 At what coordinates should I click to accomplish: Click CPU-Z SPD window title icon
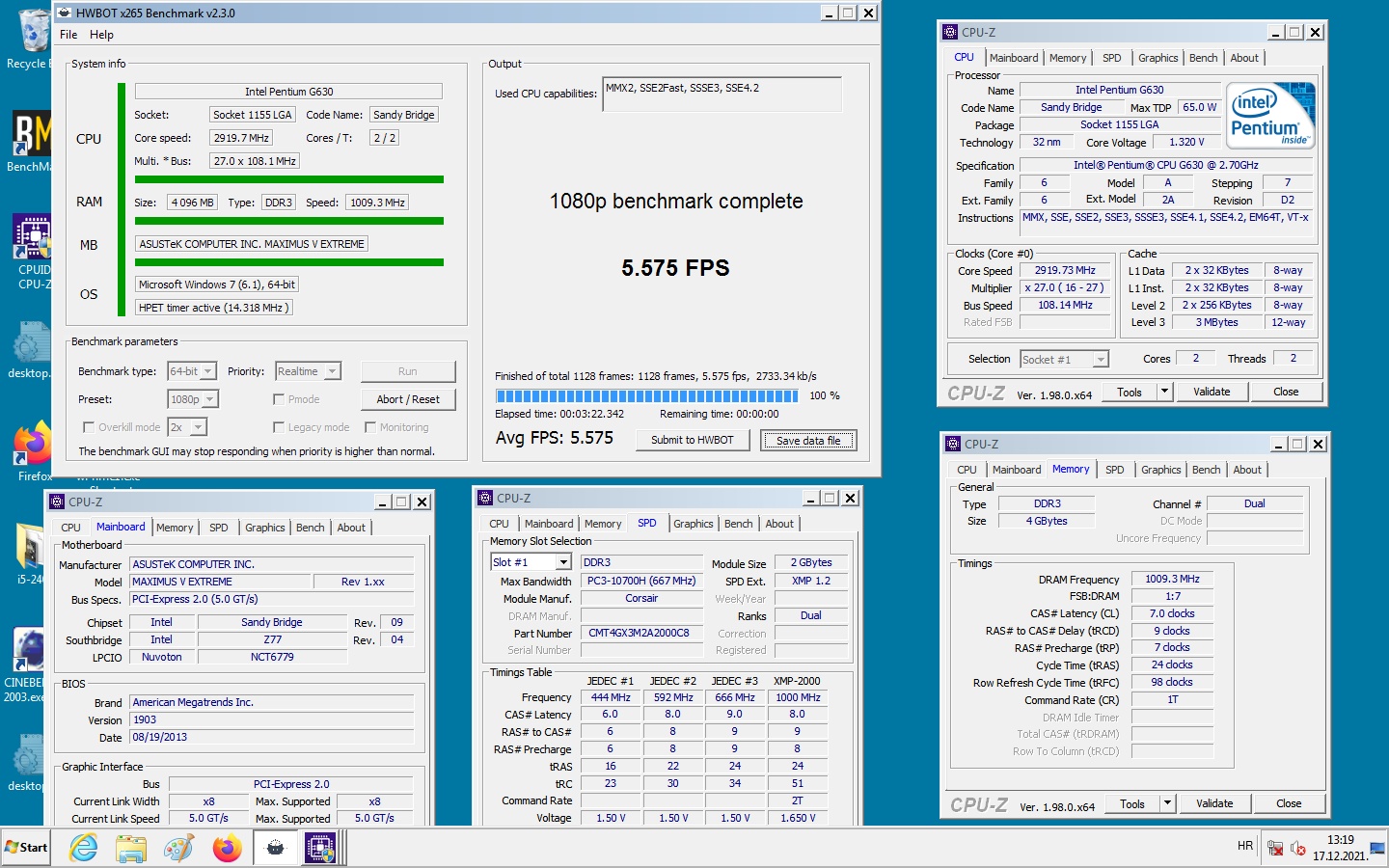tap(485, 498)
